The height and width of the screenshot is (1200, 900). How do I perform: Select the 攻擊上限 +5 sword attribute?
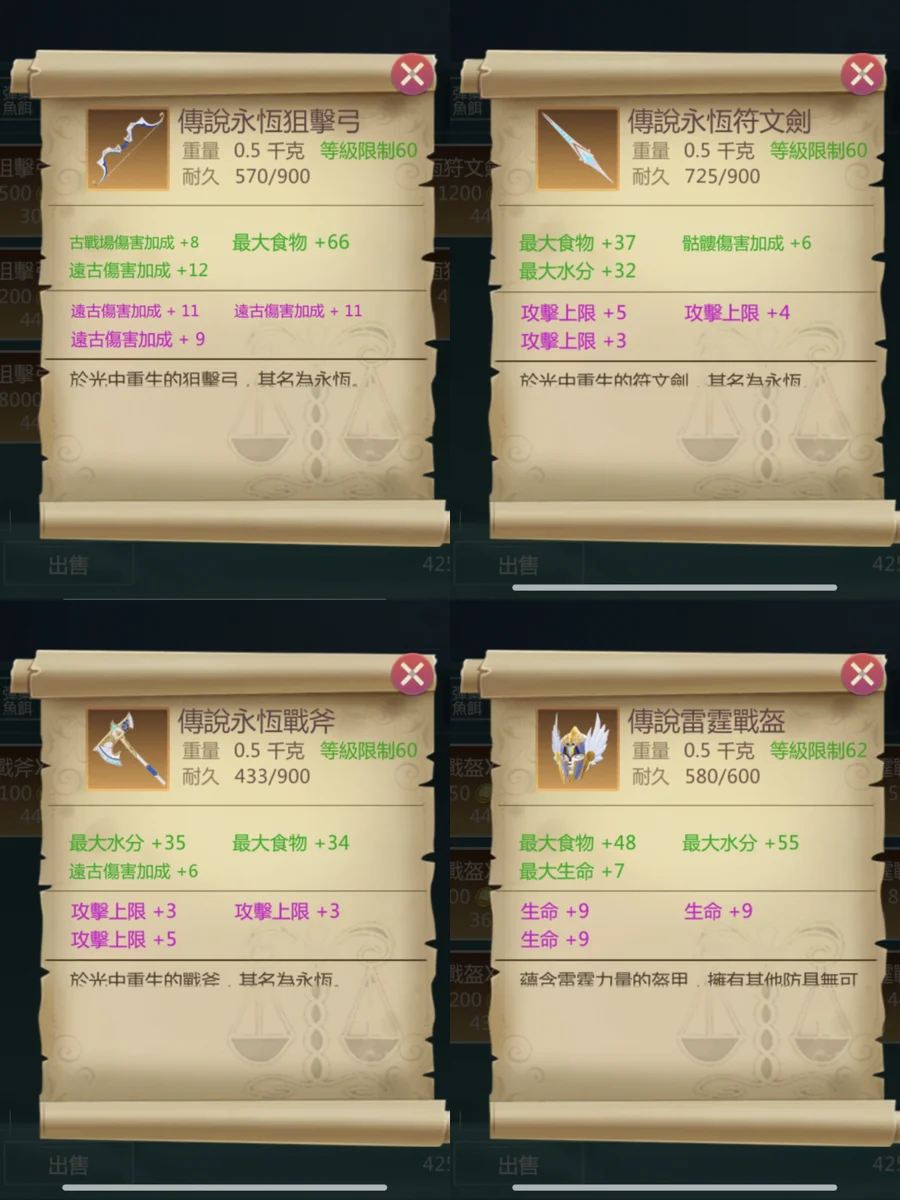point(574,313)
